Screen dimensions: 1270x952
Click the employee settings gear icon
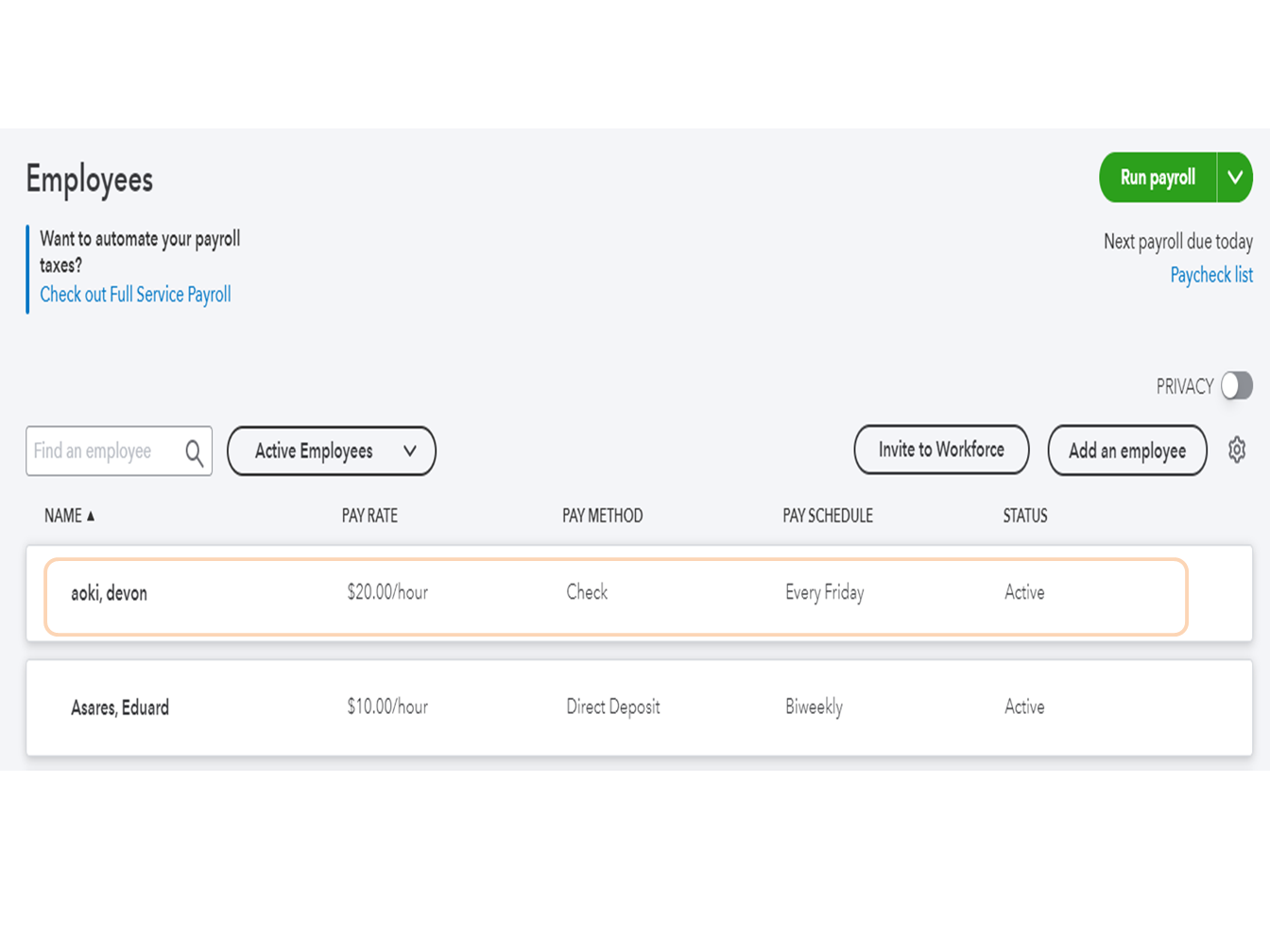tap(1236, 450)
